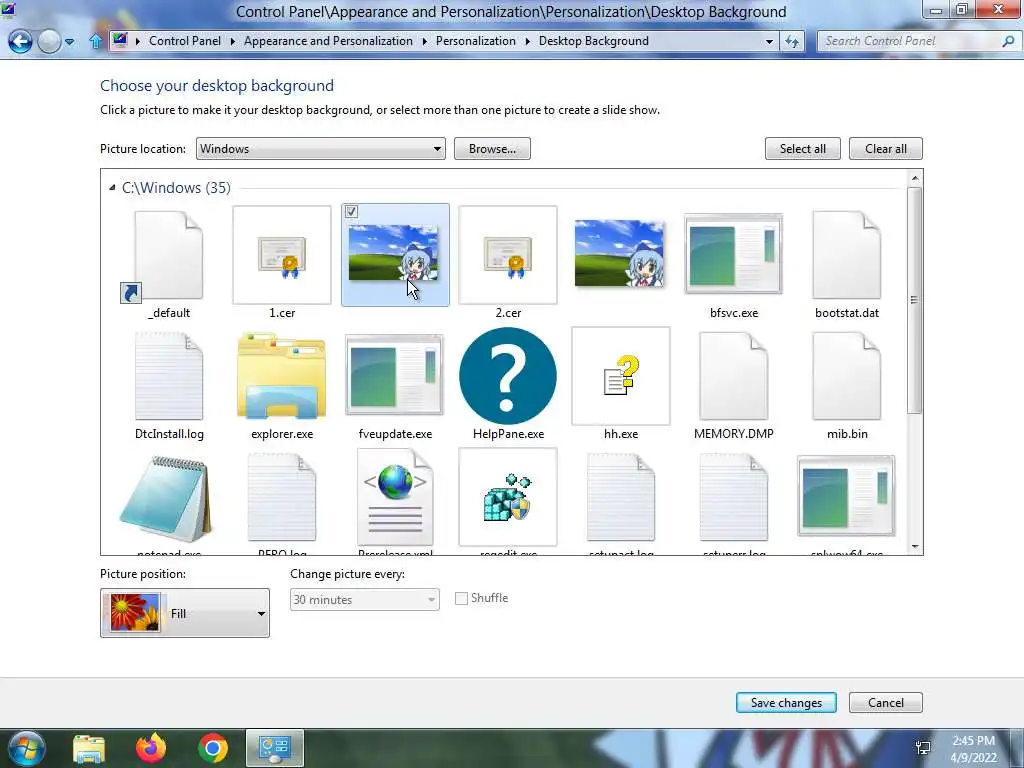1024x768 pixels.
Task: Click the Forward navigation arrow
Action: coord(49,41)
